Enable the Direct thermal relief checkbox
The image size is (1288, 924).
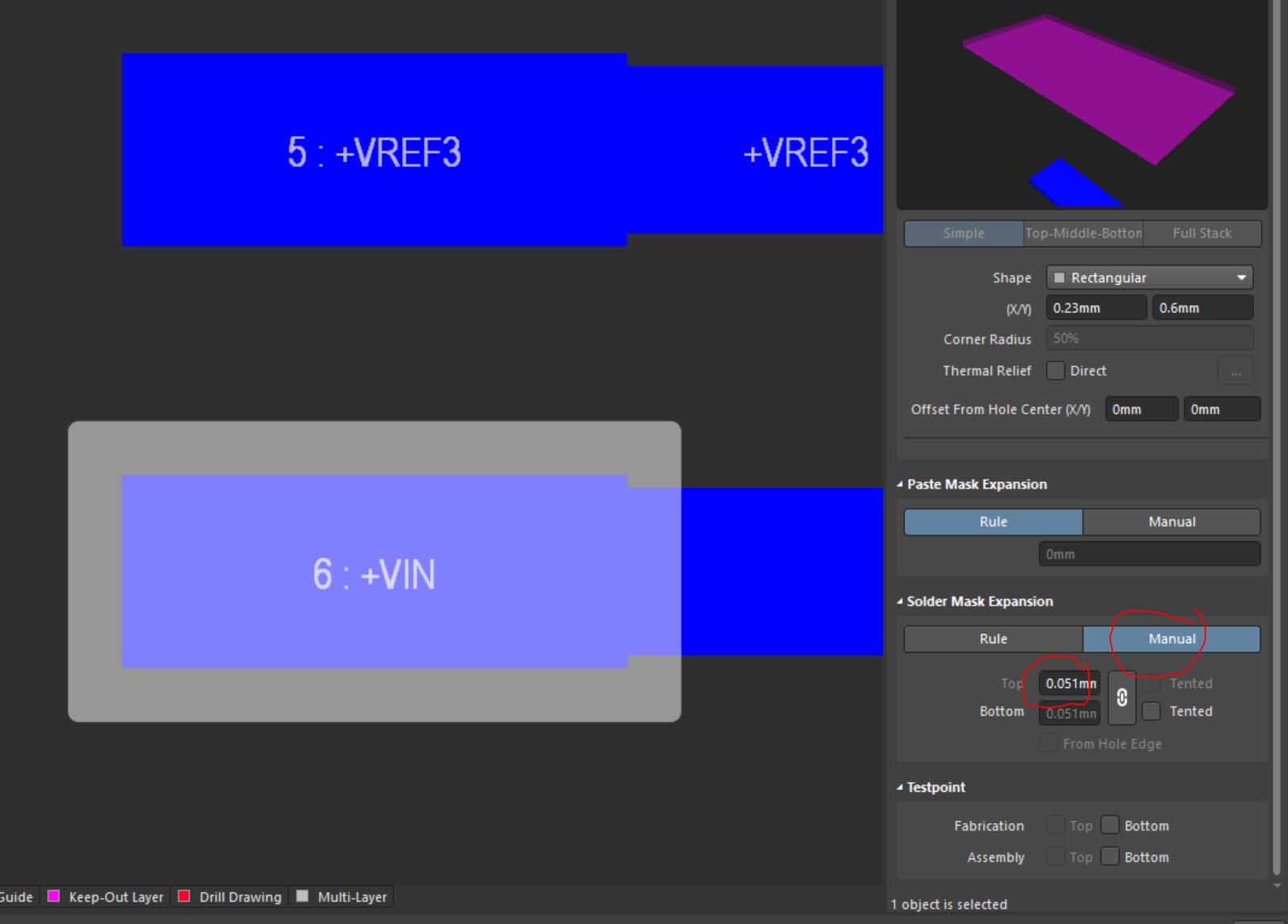pyautogui.click(x=1055, y=371)
